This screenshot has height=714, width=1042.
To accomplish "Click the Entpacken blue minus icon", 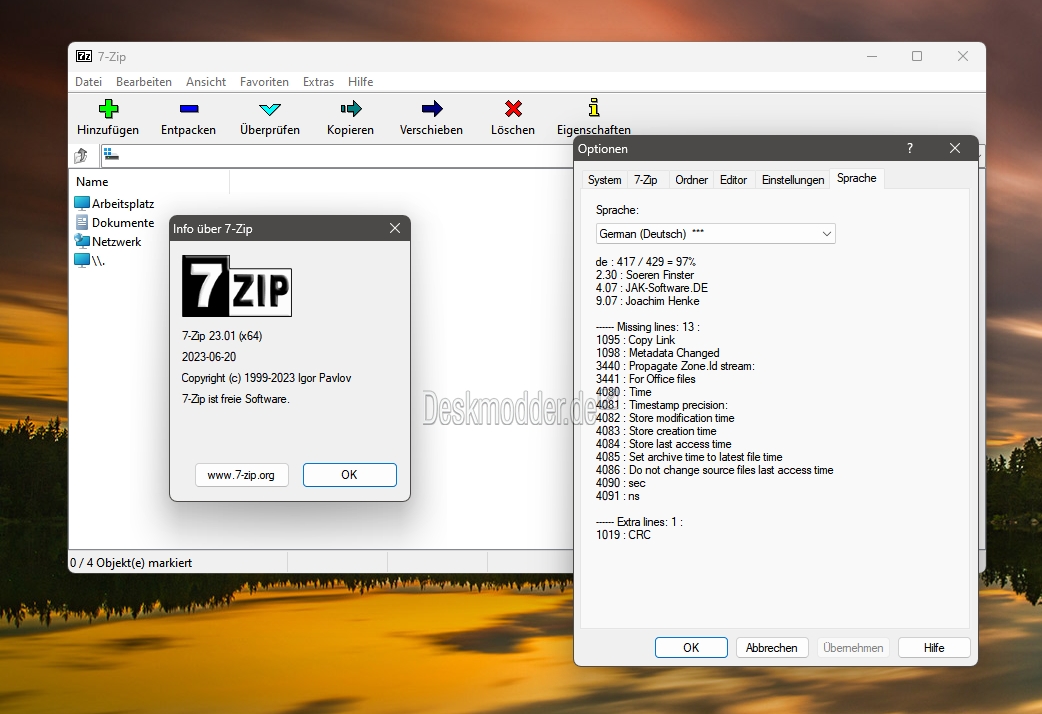I will pos(189,108).
